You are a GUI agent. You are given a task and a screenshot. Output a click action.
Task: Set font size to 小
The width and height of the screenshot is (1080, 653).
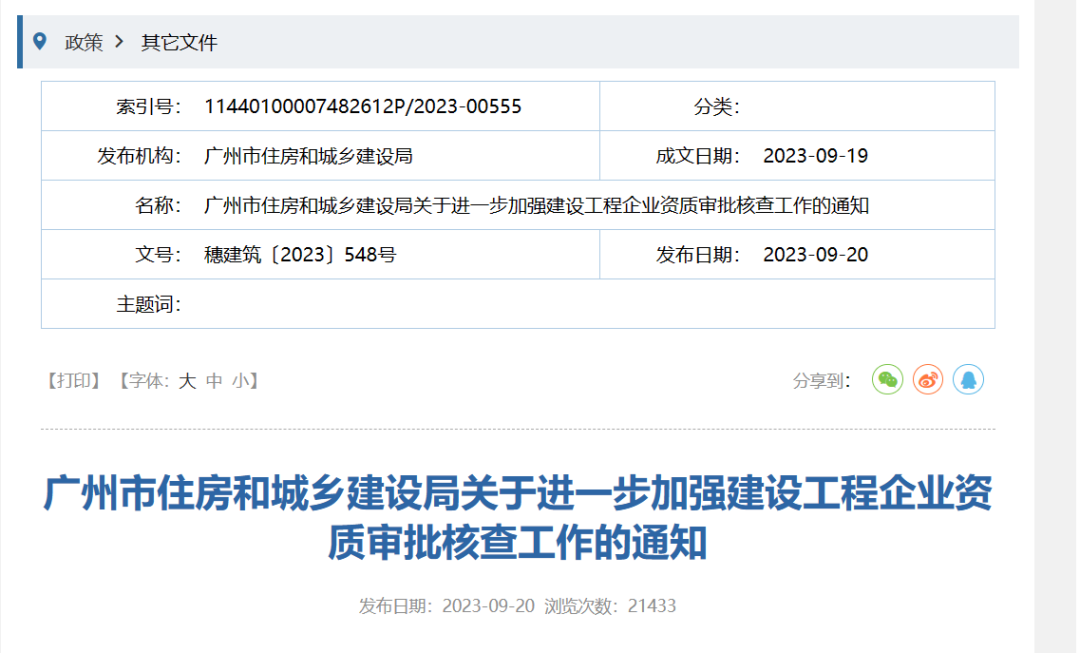point(240,381)
